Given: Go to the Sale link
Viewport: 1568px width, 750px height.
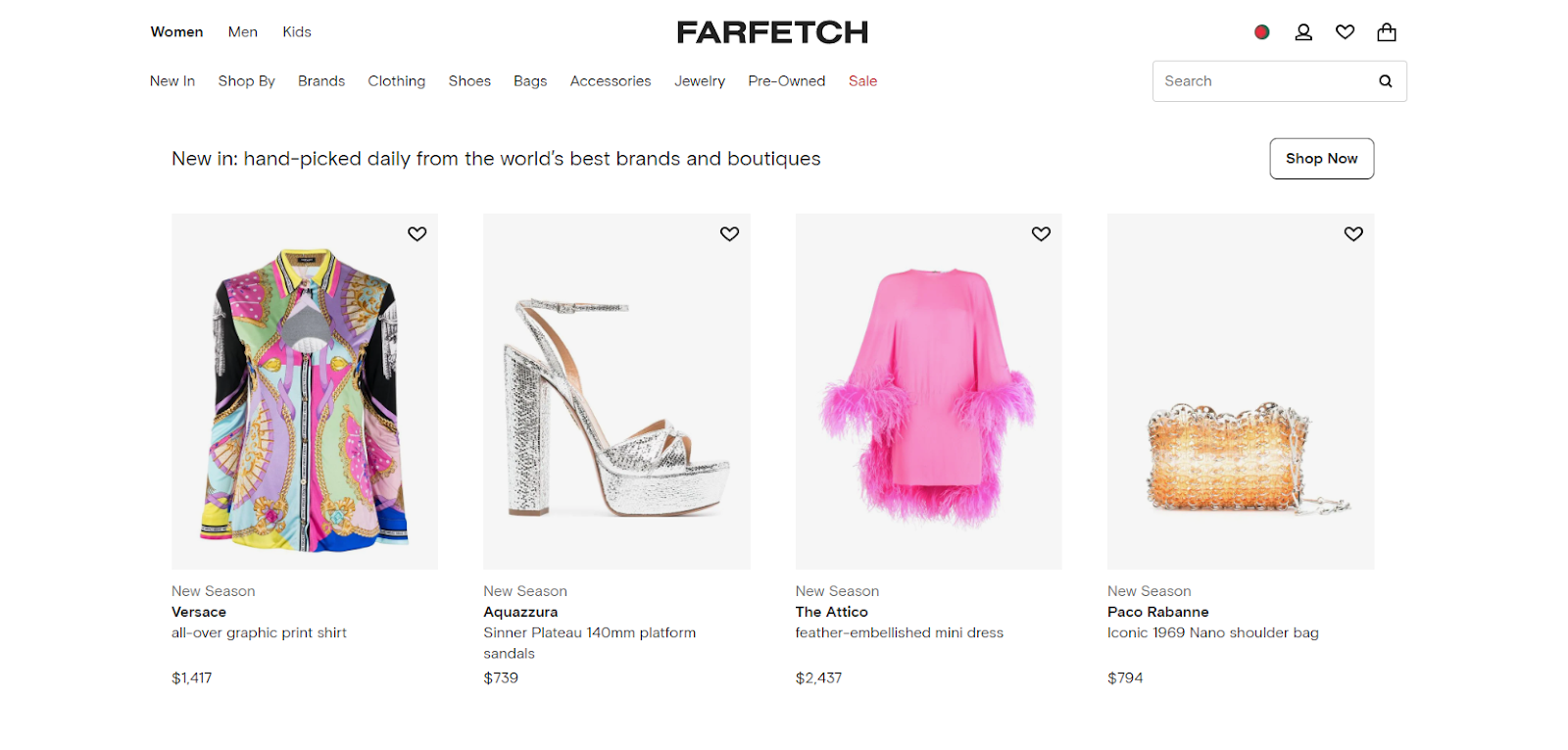Looking at the screenshot, I should (x=862, y=81).
